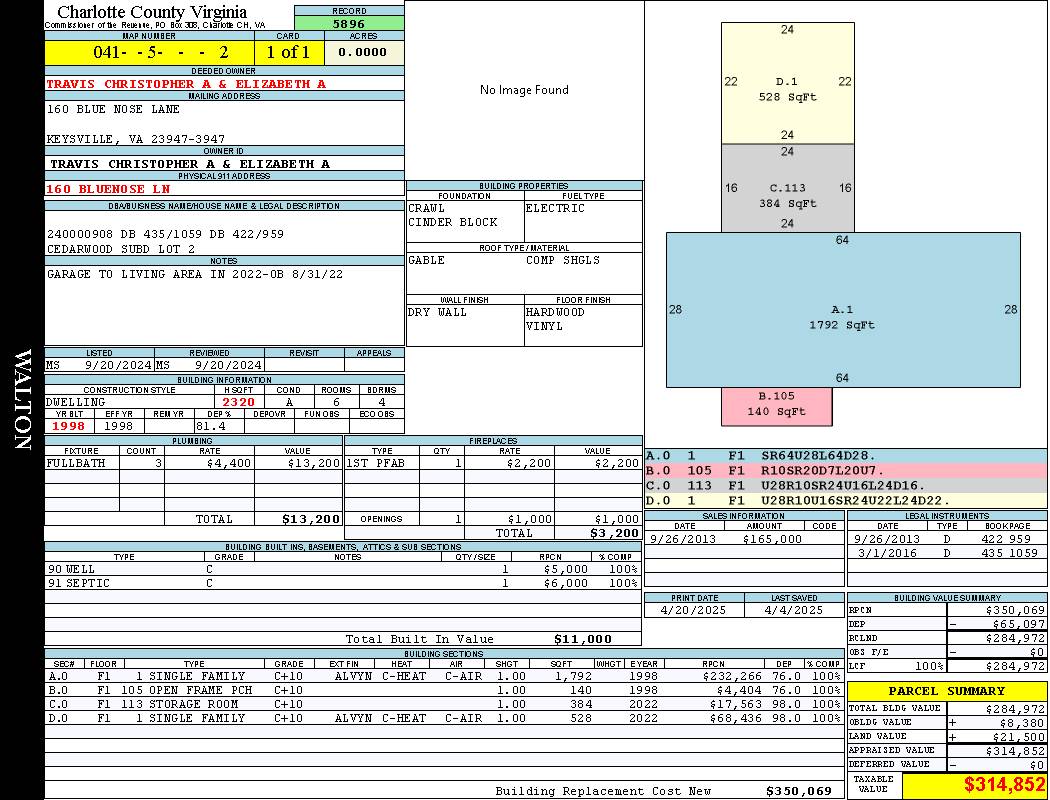Open the No Image Found photo placeholder

tap(524, 90)
